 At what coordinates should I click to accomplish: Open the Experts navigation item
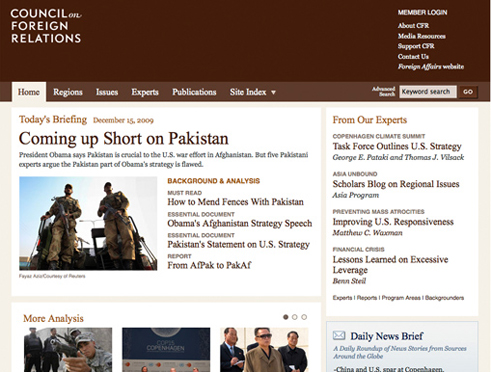(145, 92)
